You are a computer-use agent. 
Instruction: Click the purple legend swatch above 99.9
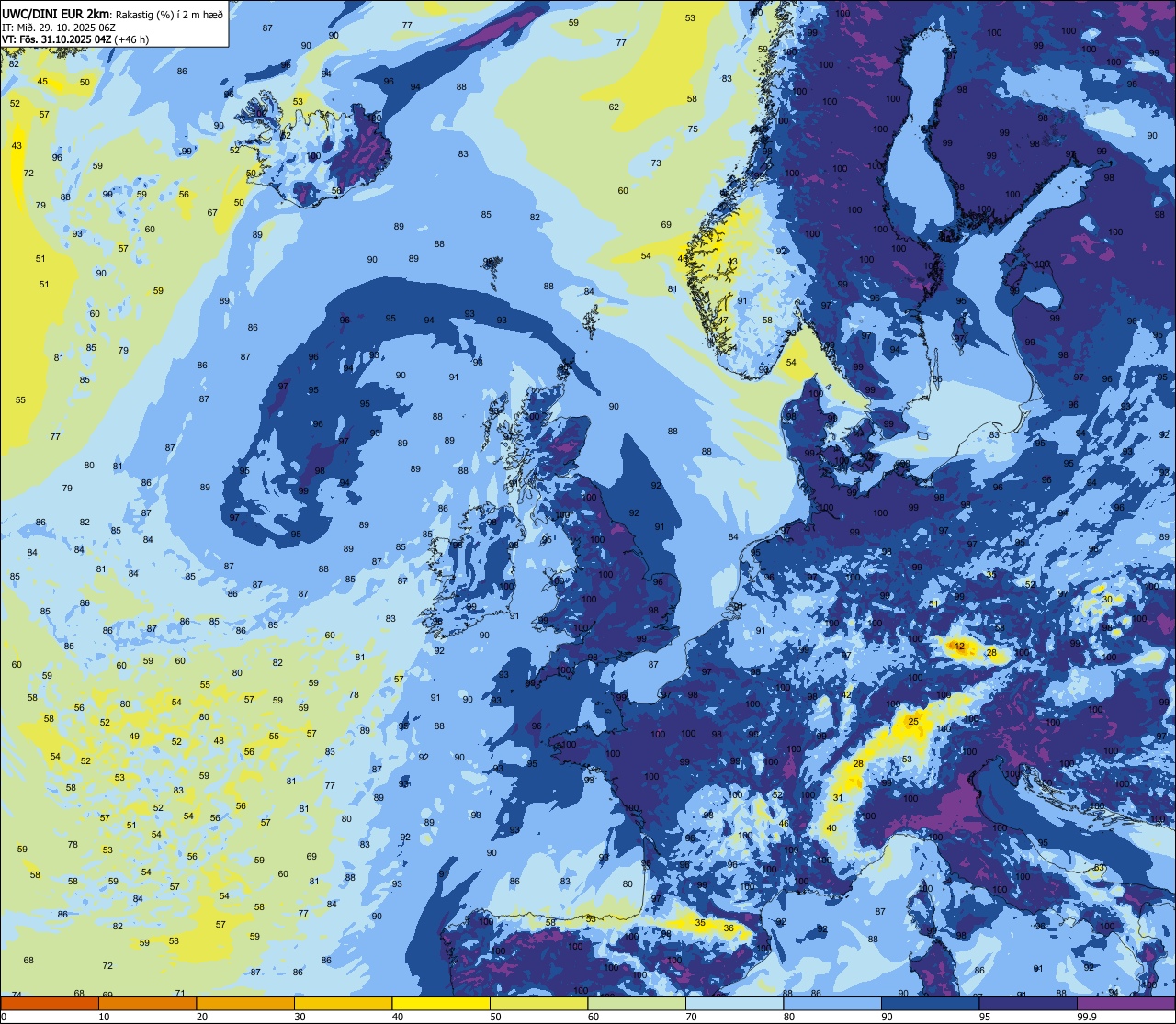point(1125,1003)
